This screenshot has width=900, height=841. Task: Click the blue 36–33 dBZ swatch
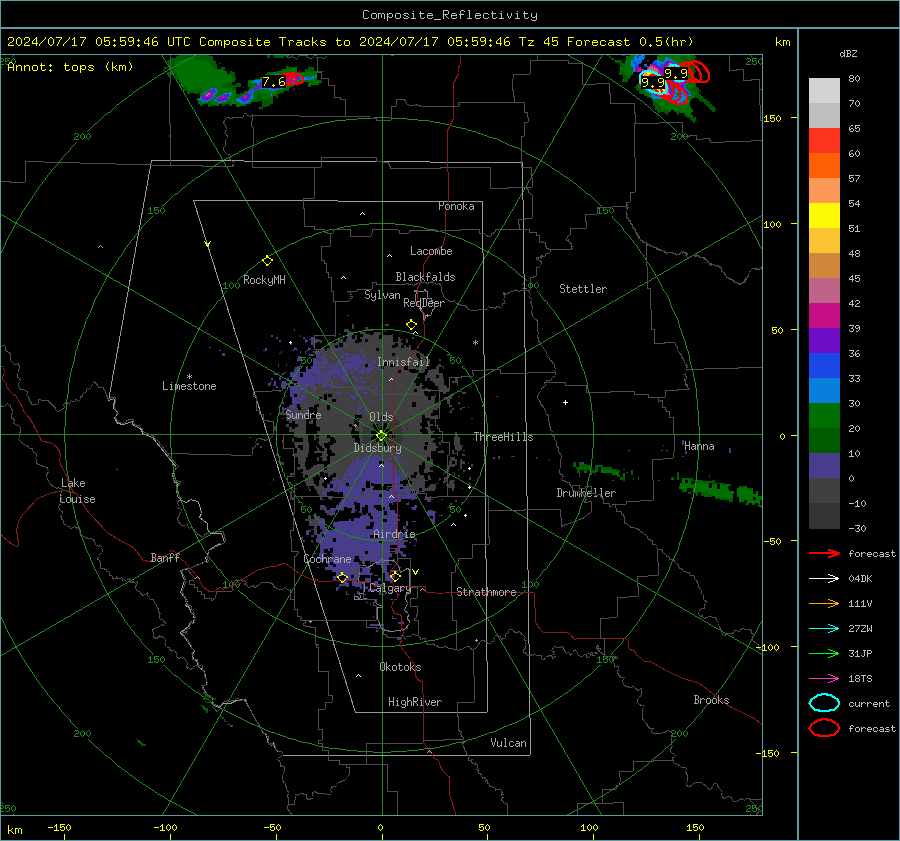click(824, 366)
